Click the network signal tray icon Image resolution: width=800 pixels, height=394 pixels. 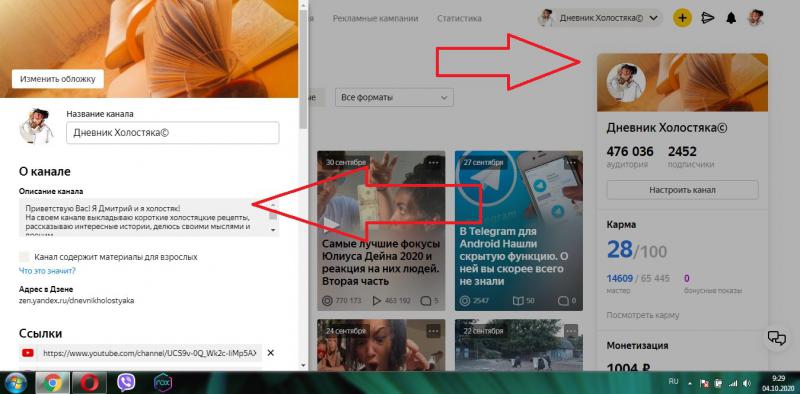(733, 383)
